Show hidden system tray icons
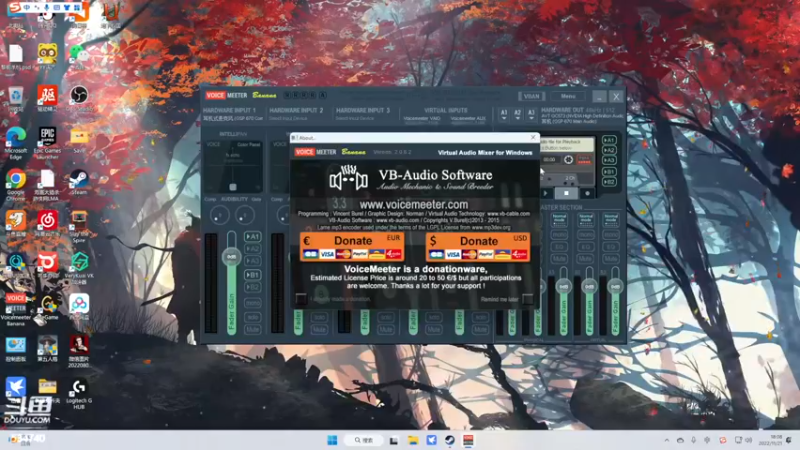The height and width of the screenshot is (450, 800). pos(666,440)
